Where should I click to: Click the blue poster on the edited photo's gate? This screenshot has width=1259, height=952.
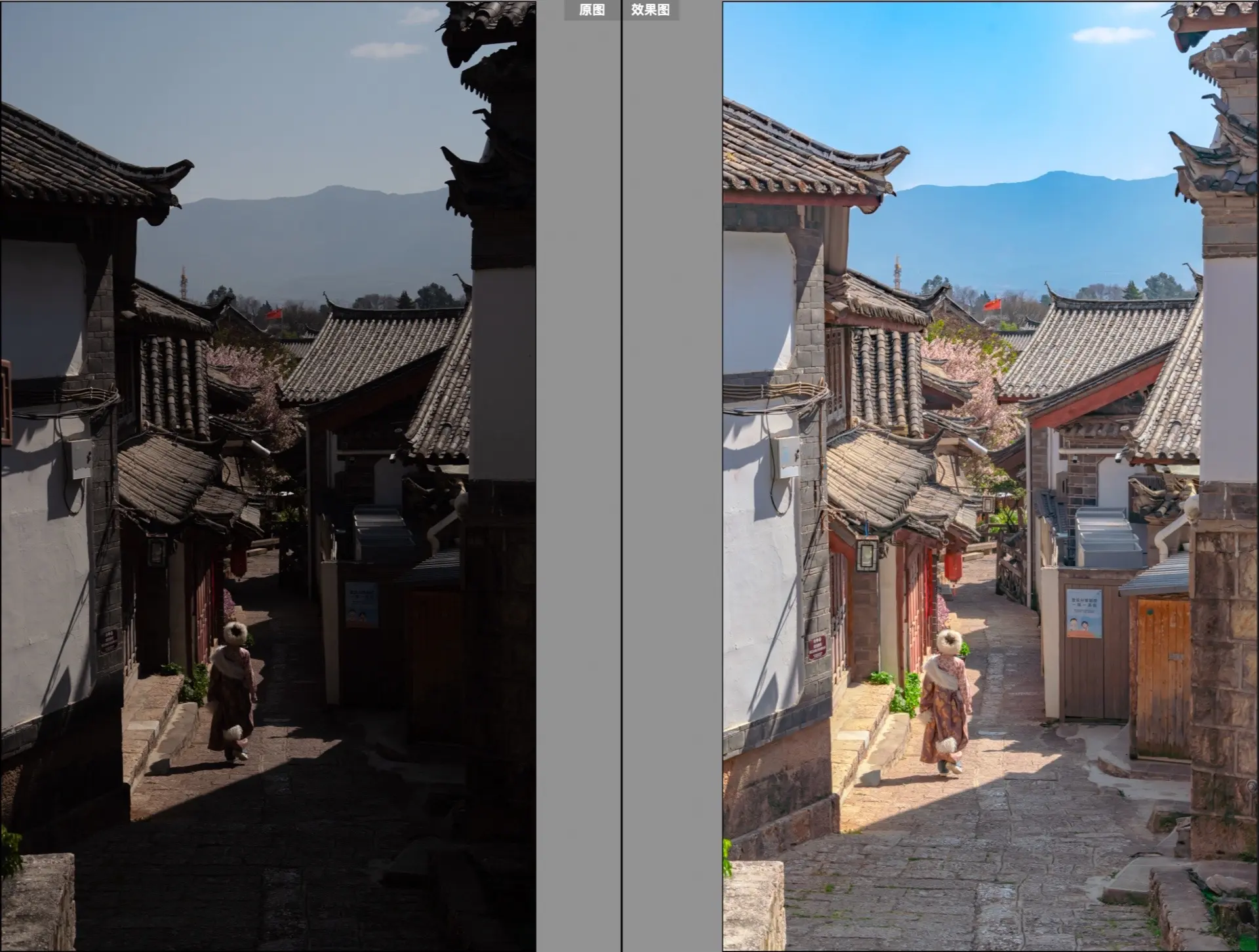(1083, 613)
